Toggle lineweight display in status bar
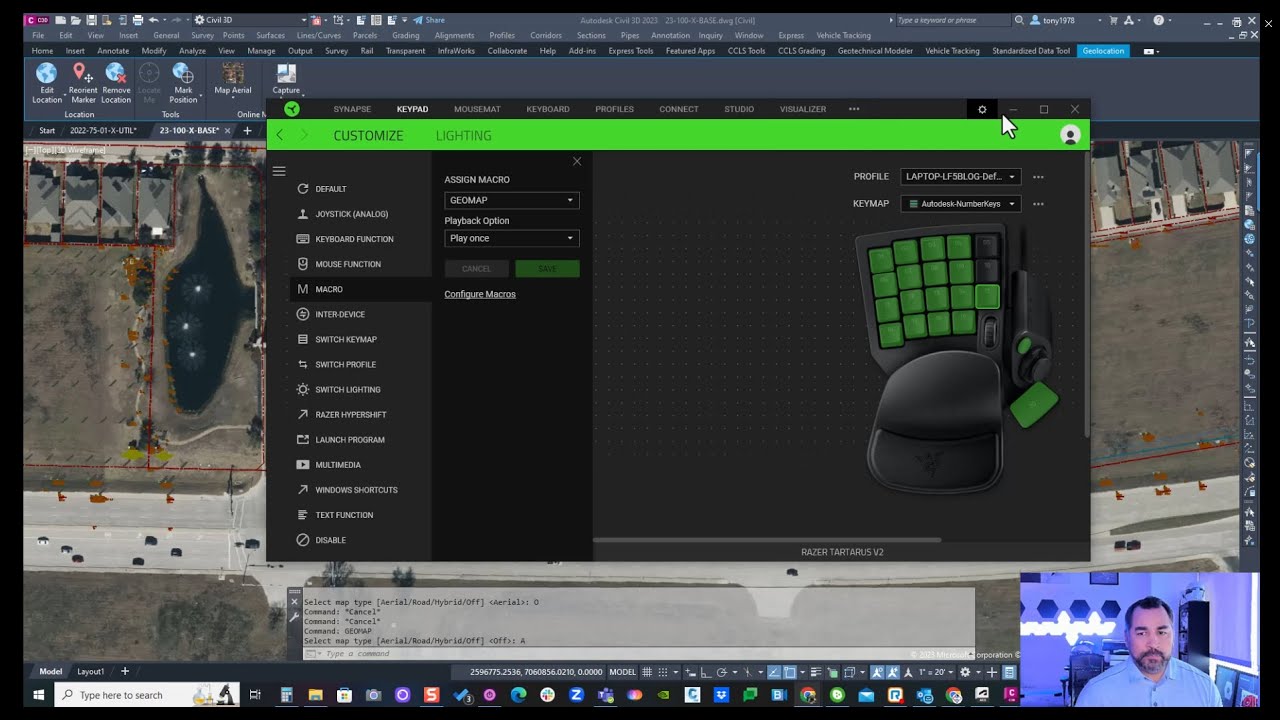Screen dimensions: 1280x720 click(x=816, y=672)
